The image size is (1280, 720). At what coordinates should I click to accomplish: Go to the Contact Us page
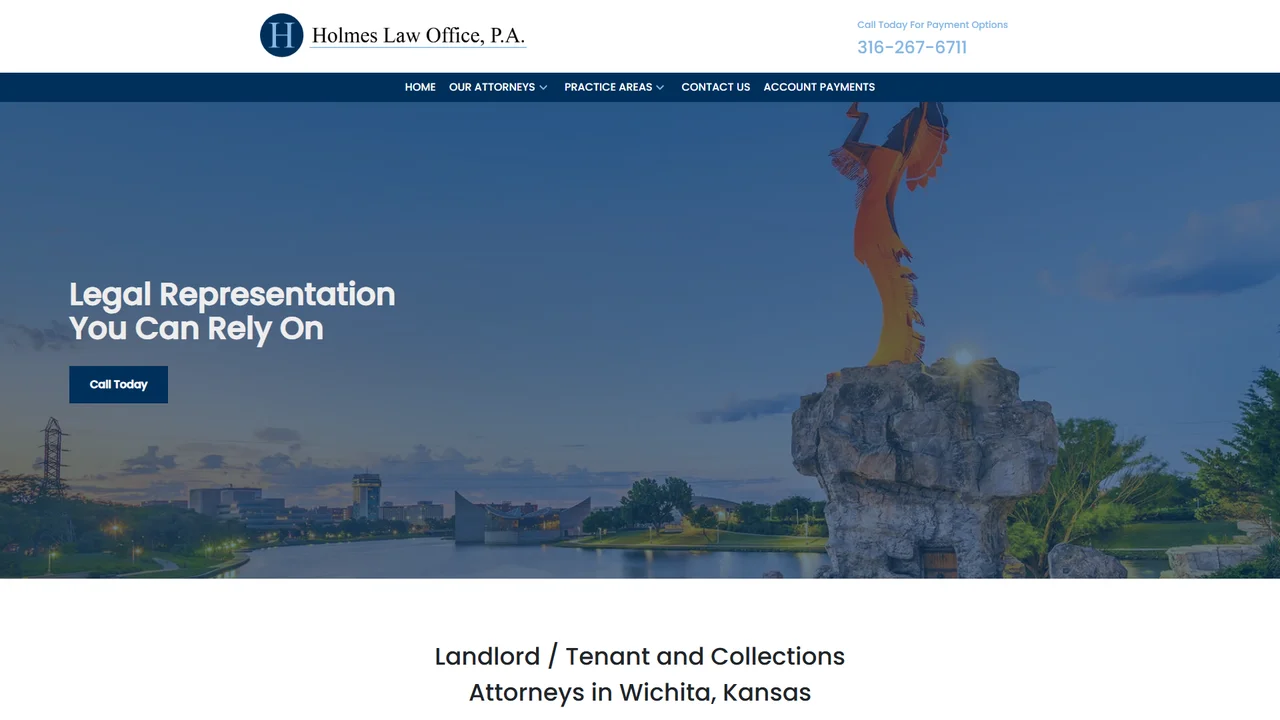716,87
